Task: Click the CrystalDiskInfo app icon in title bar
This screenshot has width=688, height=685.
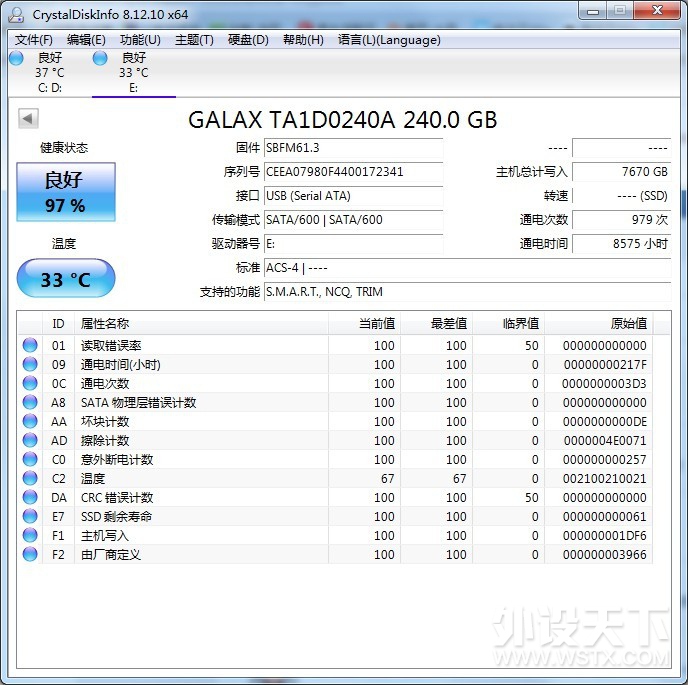Action: pos(16,14)
